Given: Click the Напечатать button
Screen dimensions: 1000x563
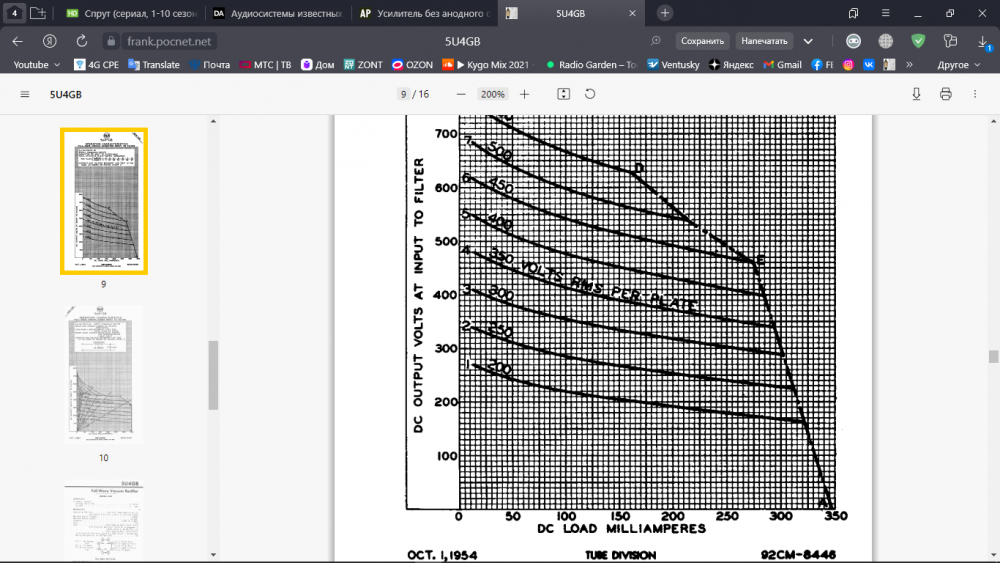Looking at the screenshot, I should click(x=765, y=41).
